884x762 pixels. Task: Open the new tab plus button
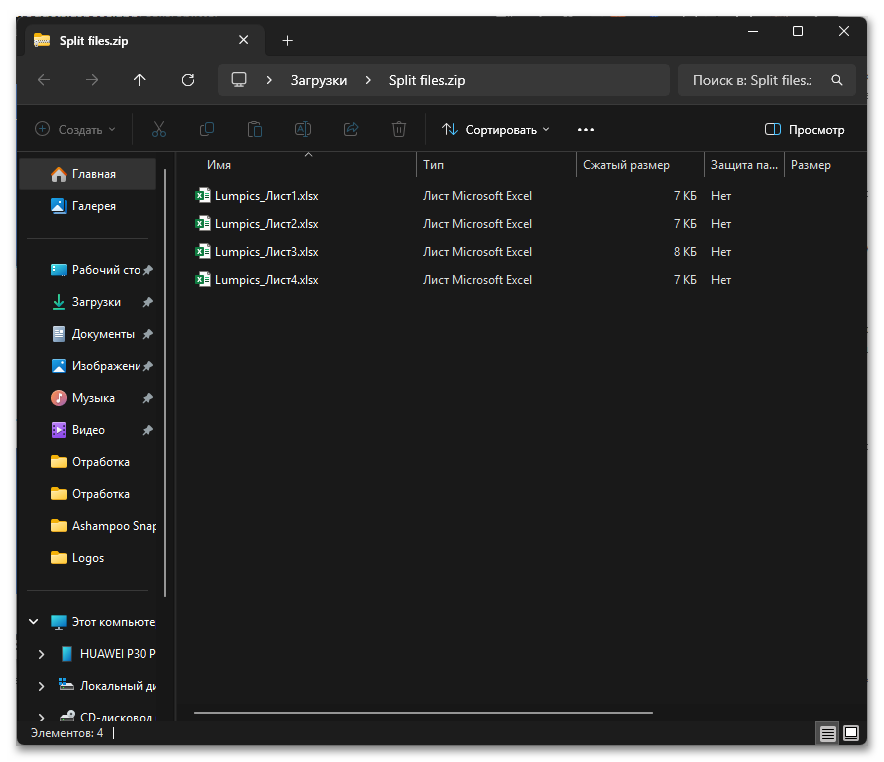[288, 41]
